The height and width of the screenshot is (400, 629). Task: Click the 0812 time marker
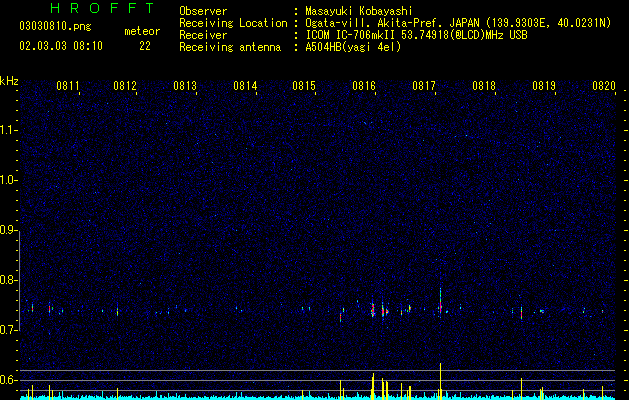pos(125,85)
